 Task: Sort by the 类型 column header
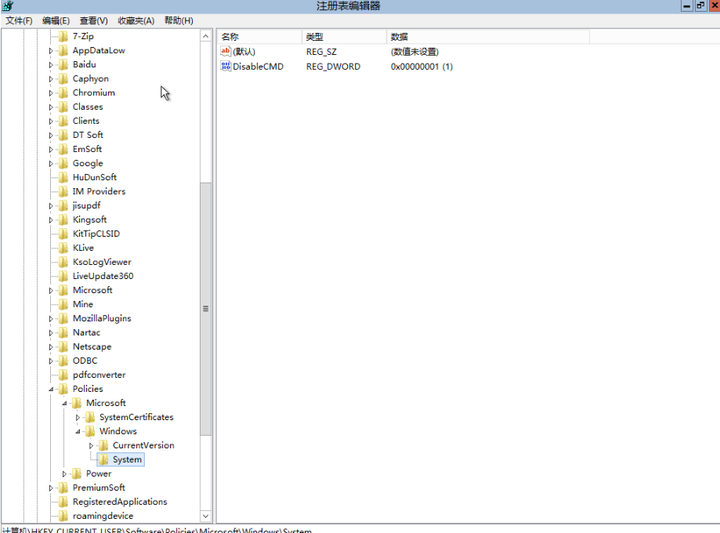tap(344, 37)
